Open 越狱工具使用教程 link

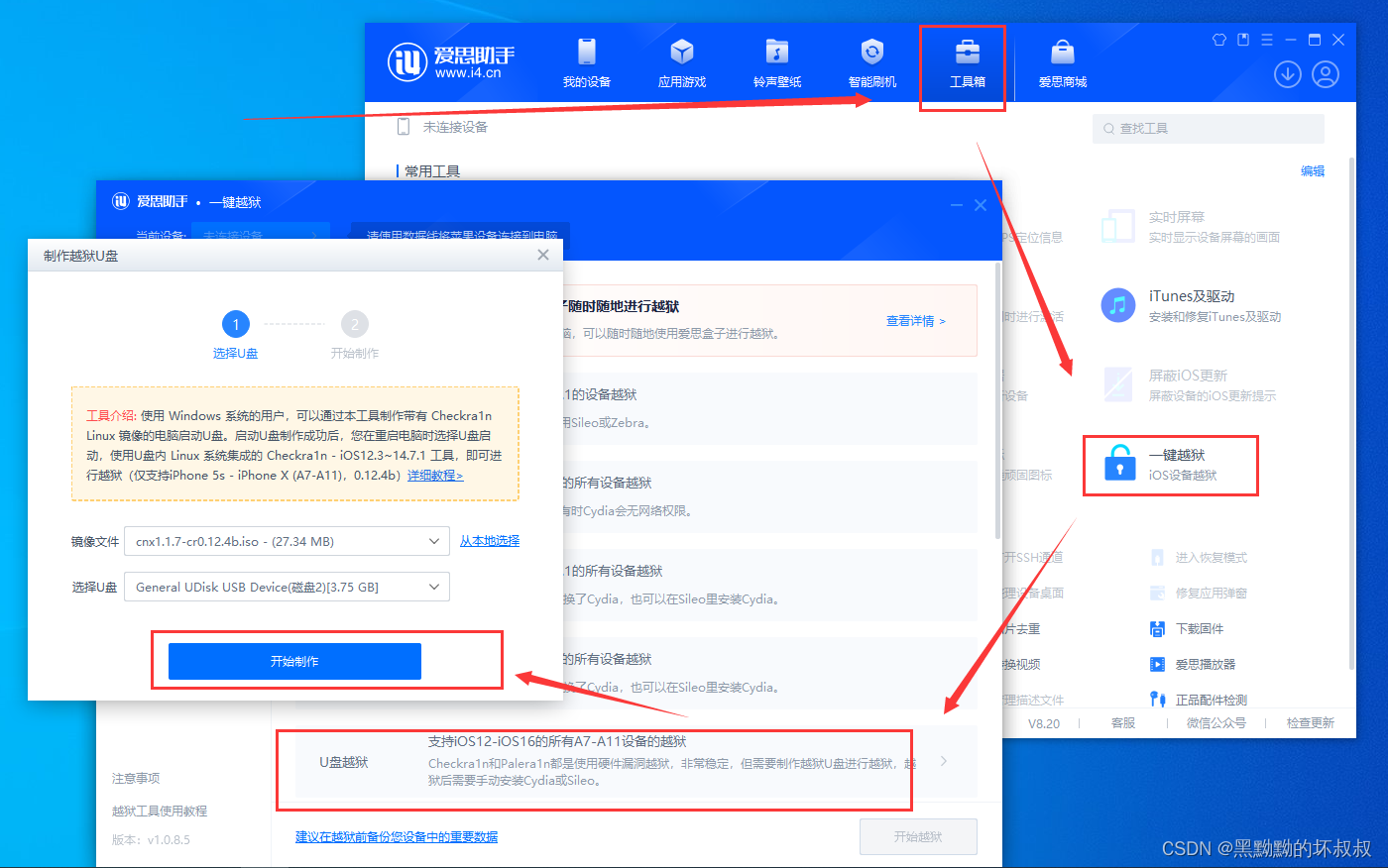point(160,812)
